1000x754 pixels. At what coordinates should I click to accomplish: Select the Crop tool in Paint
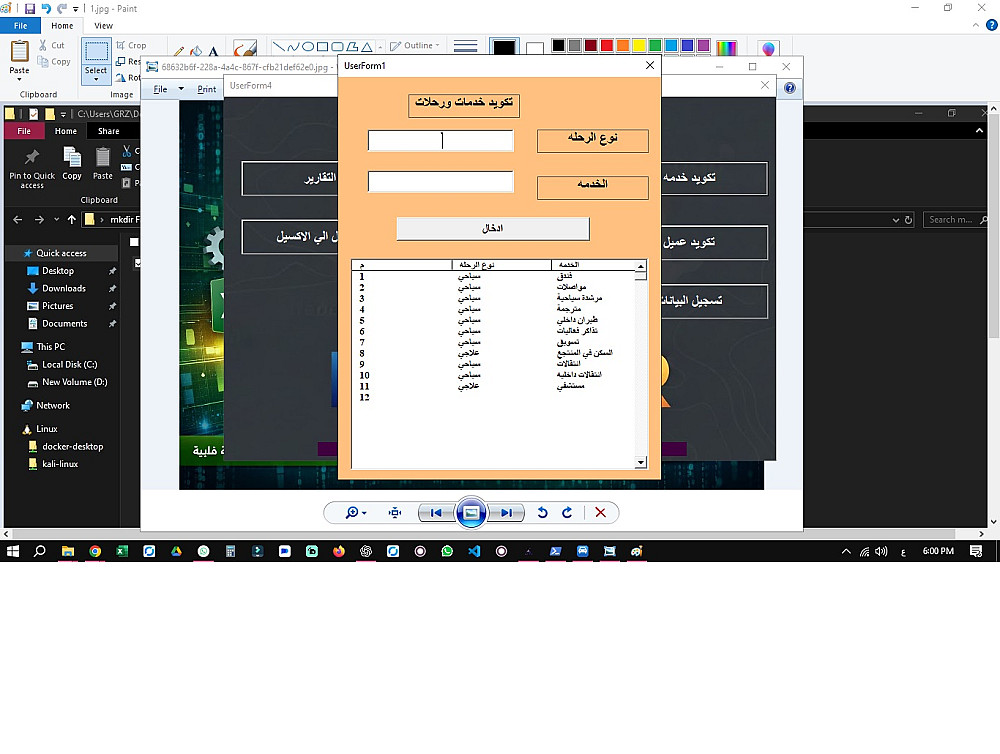131,45
